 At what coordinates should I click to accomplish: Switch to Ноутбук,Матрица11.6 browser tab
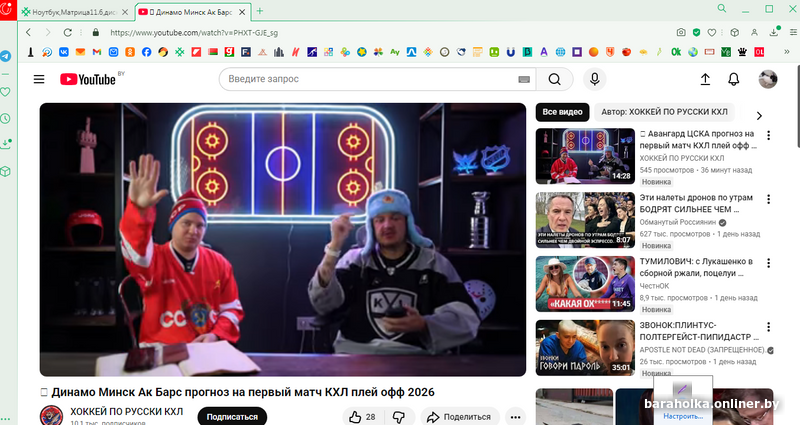coord(74,12)
